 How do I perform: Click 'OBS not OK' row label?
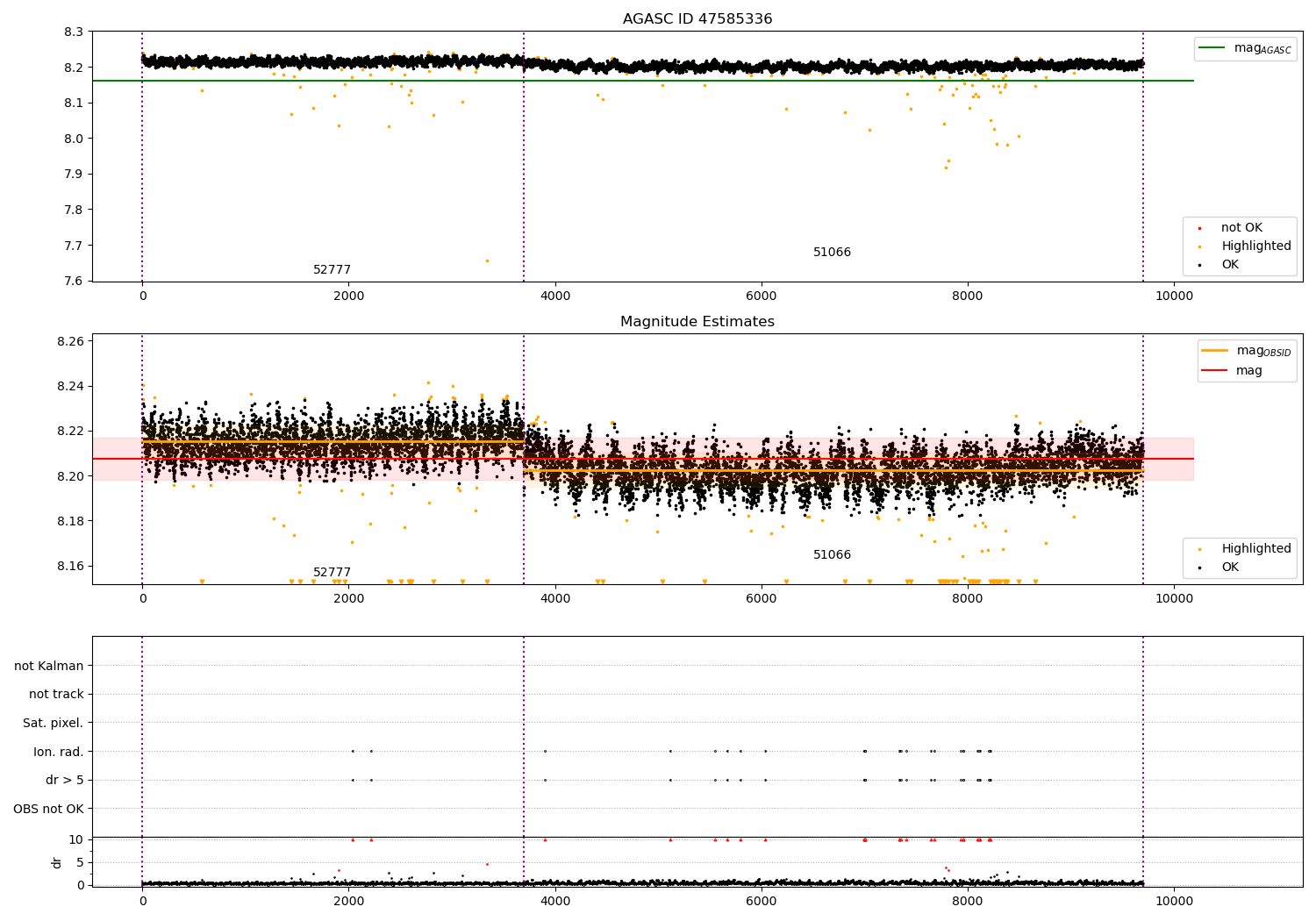click(x=49, y=809)
